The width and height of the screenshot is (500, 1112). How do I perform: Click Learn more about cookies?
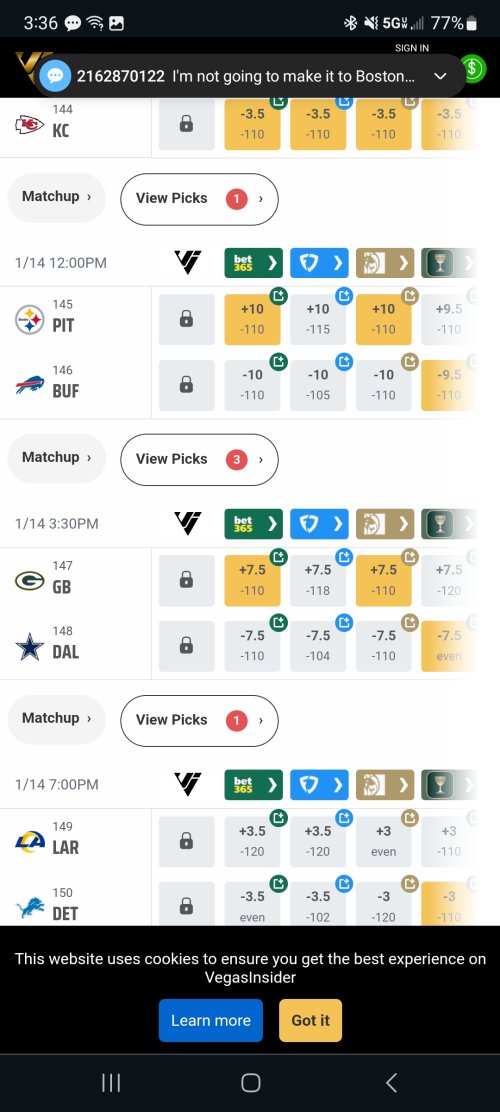point(211,1021)
